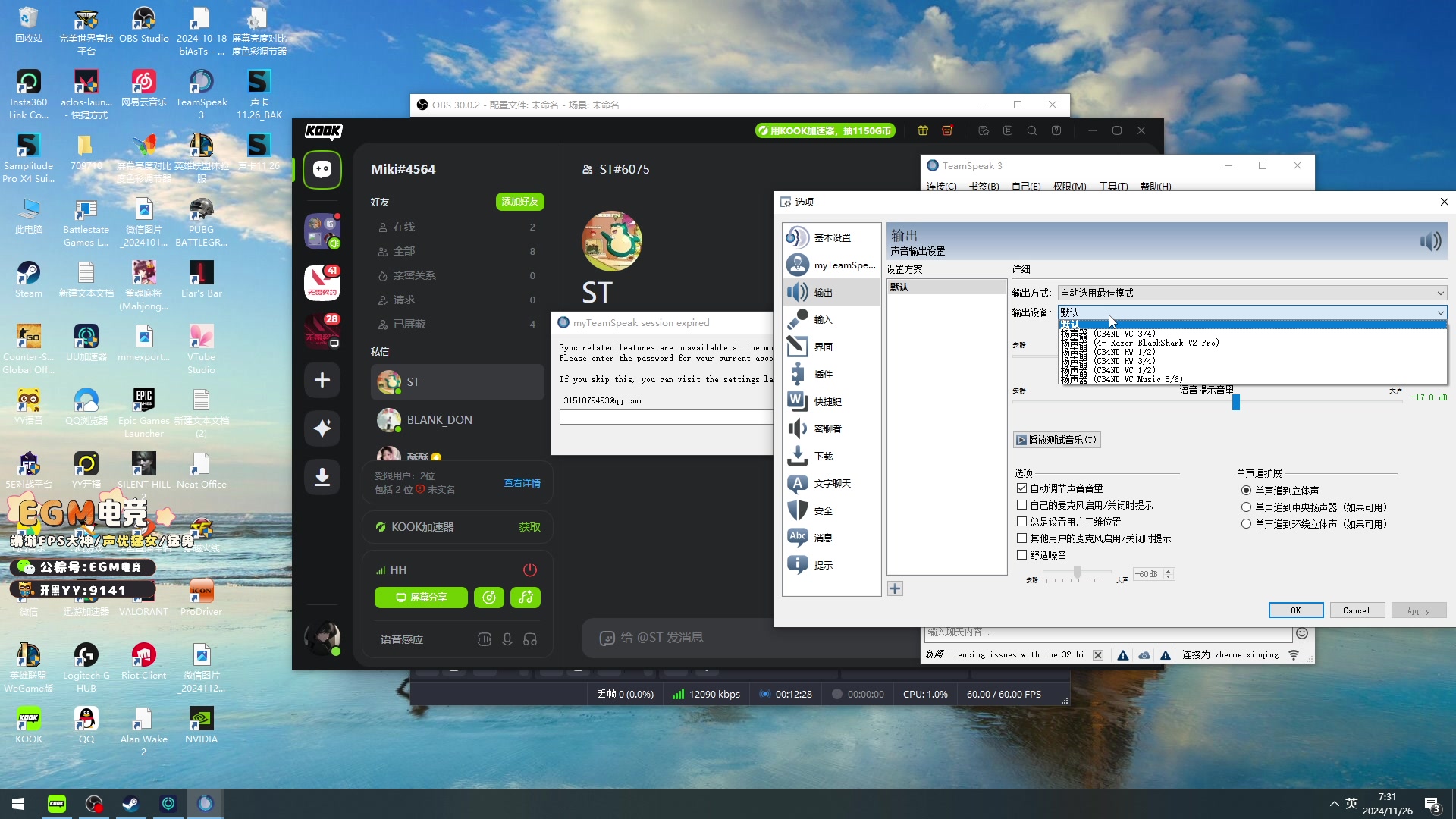Viewport: 1456px width, 819px height.
Task: Click add profile plus button under 设置方案
Action: coord(895,589)
